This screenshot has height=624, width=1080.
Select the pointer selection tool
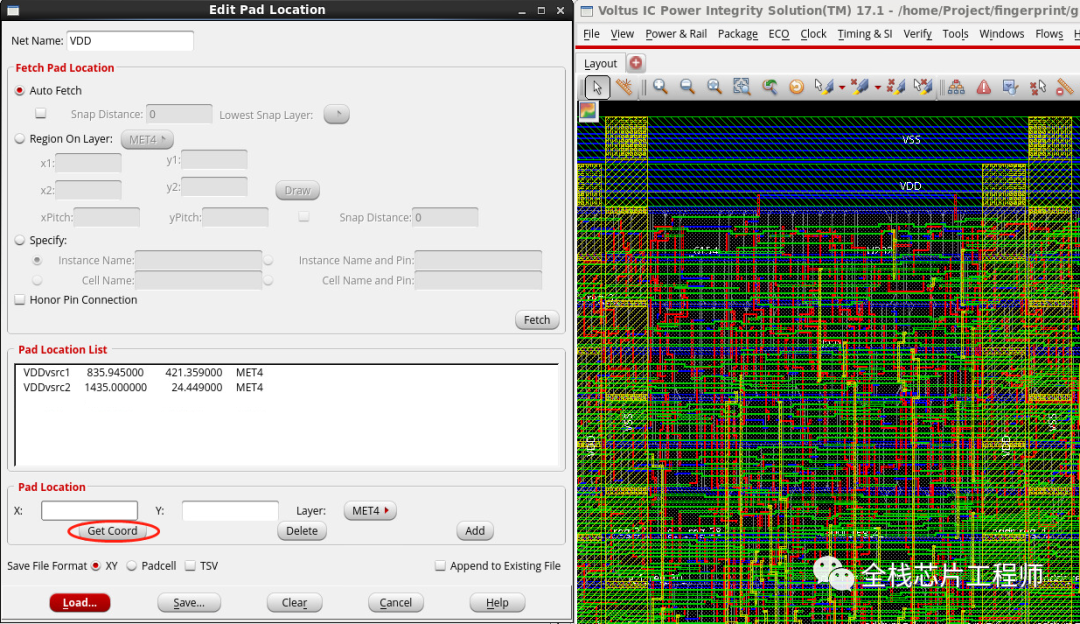596,87
